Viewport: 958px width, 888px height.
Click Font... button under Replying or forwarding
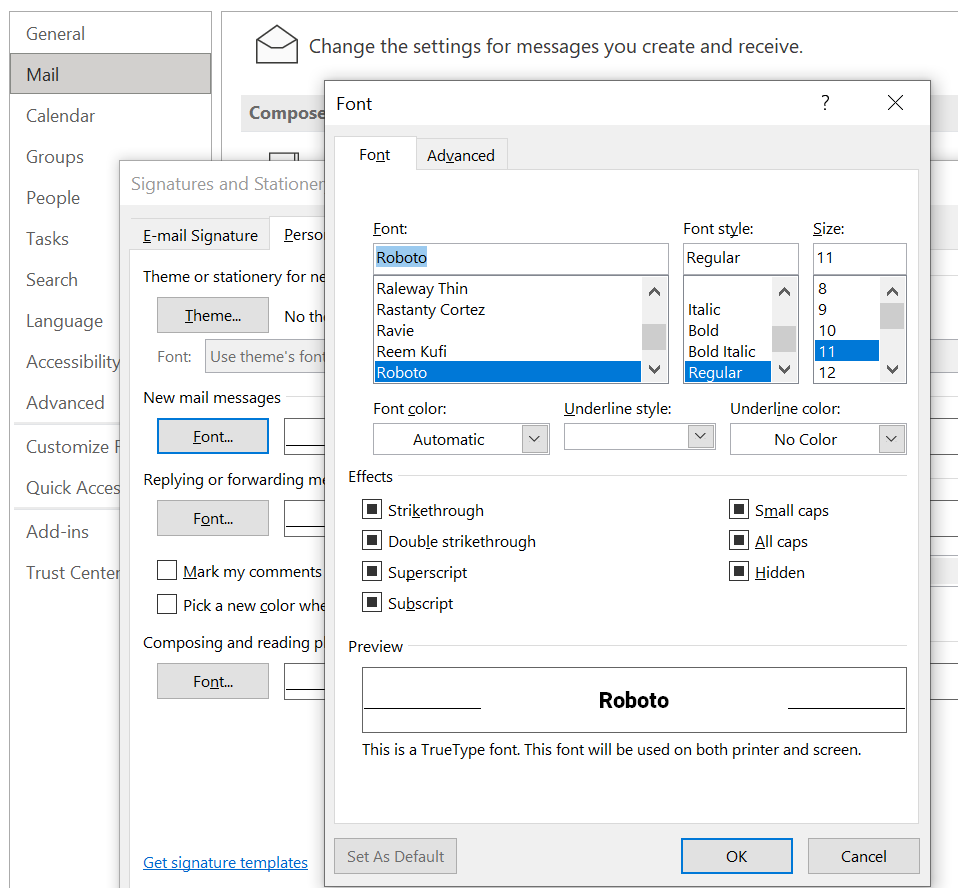coord(213,518)
